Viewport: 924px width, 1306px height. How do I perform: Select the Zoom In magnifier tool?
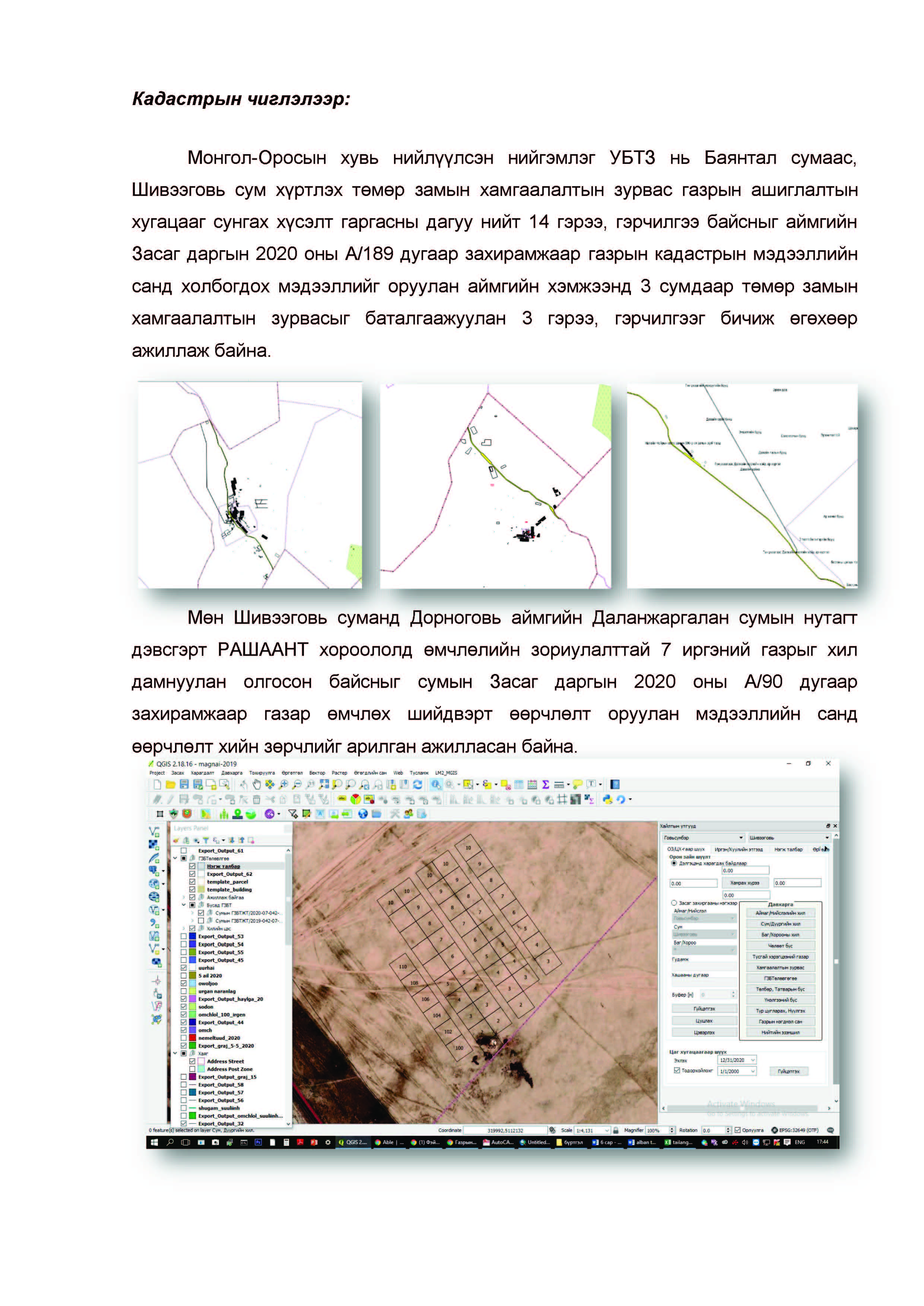[x=284, y=785]
